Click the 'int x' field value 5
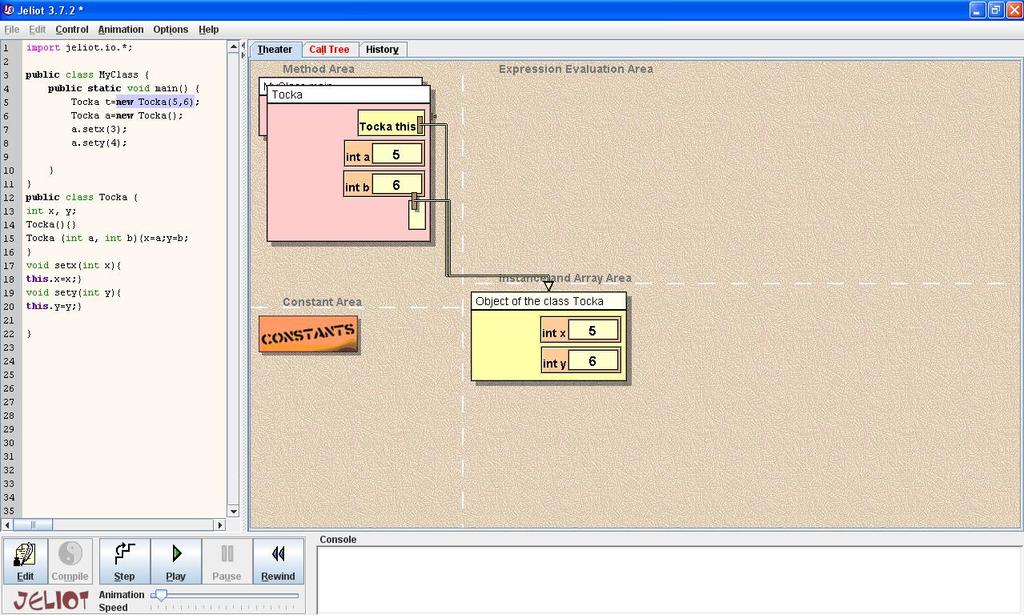1024x615 pixels. [592, 331]
